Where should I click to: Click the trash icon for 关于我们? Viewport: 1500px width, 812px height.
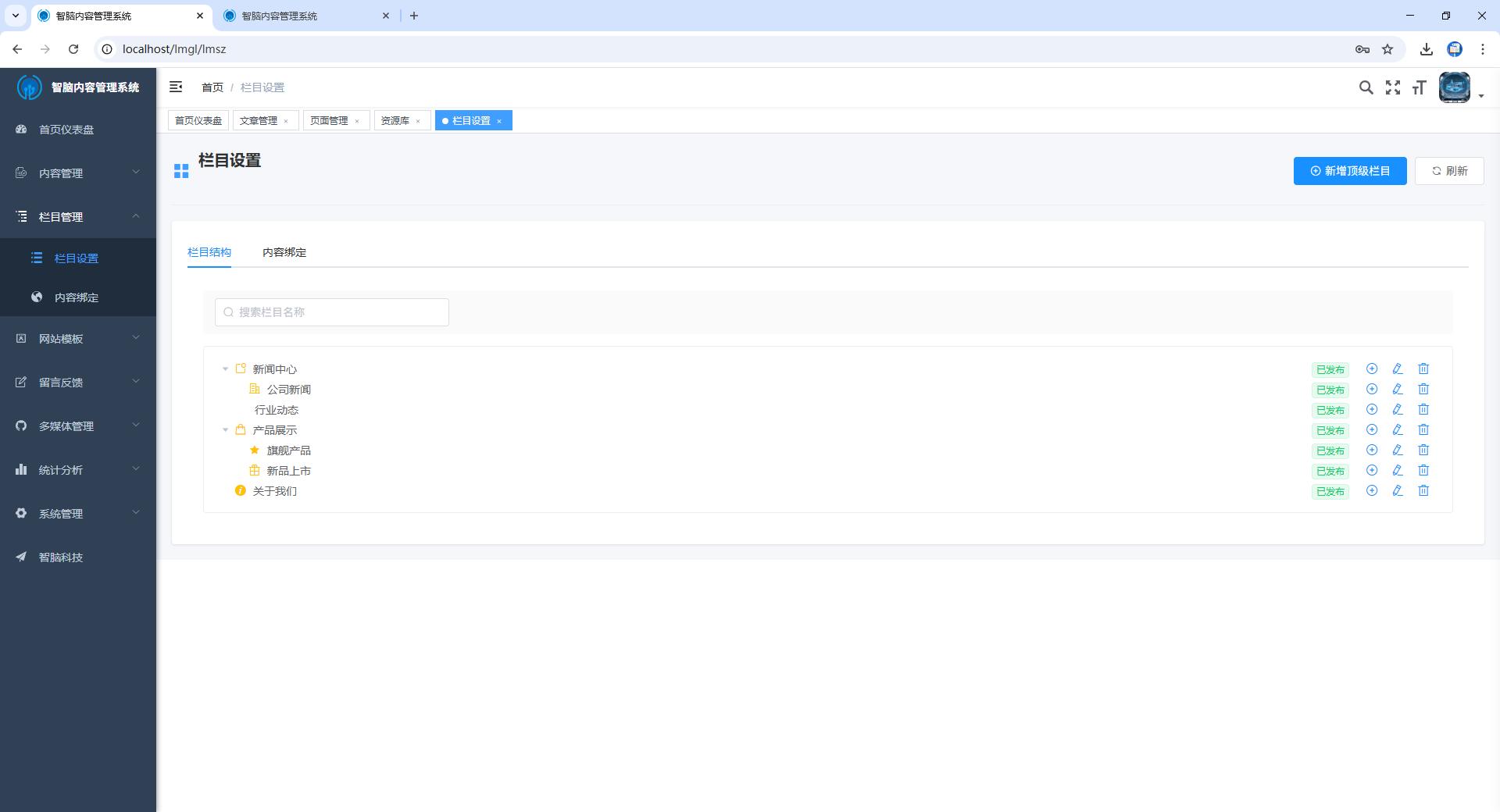pos(1423,490)
